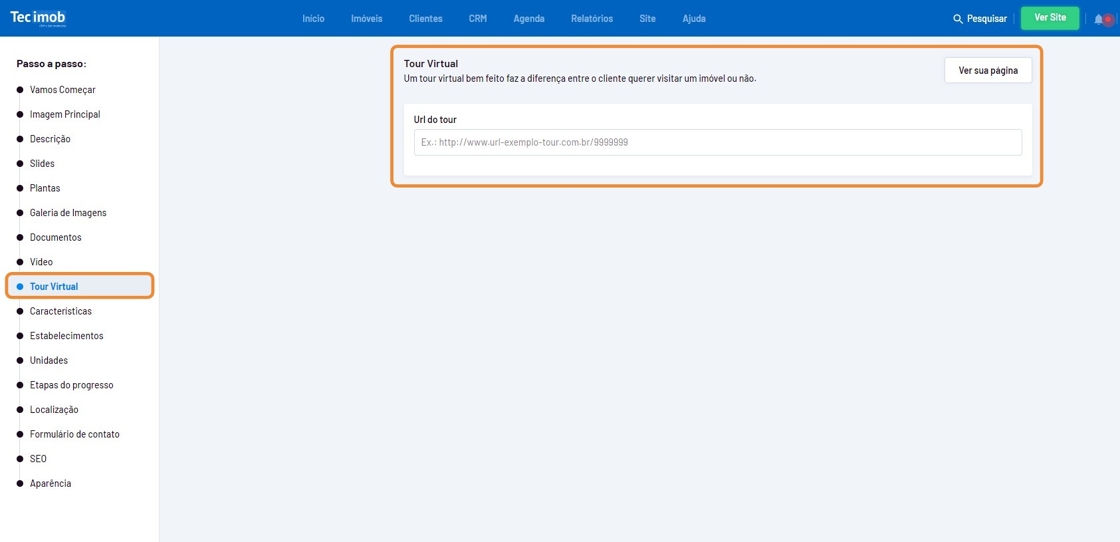Click the Url do tour input field
Viewport: 1120px width, 542px height.
coord(717,142)
